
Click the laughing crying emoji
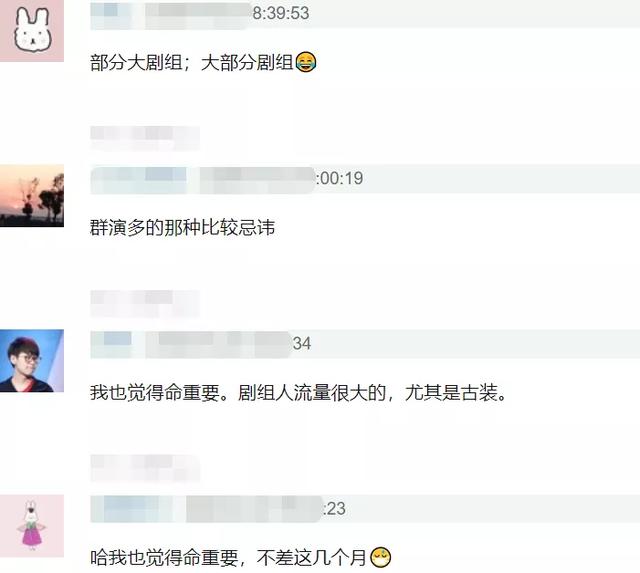point(306,62)
